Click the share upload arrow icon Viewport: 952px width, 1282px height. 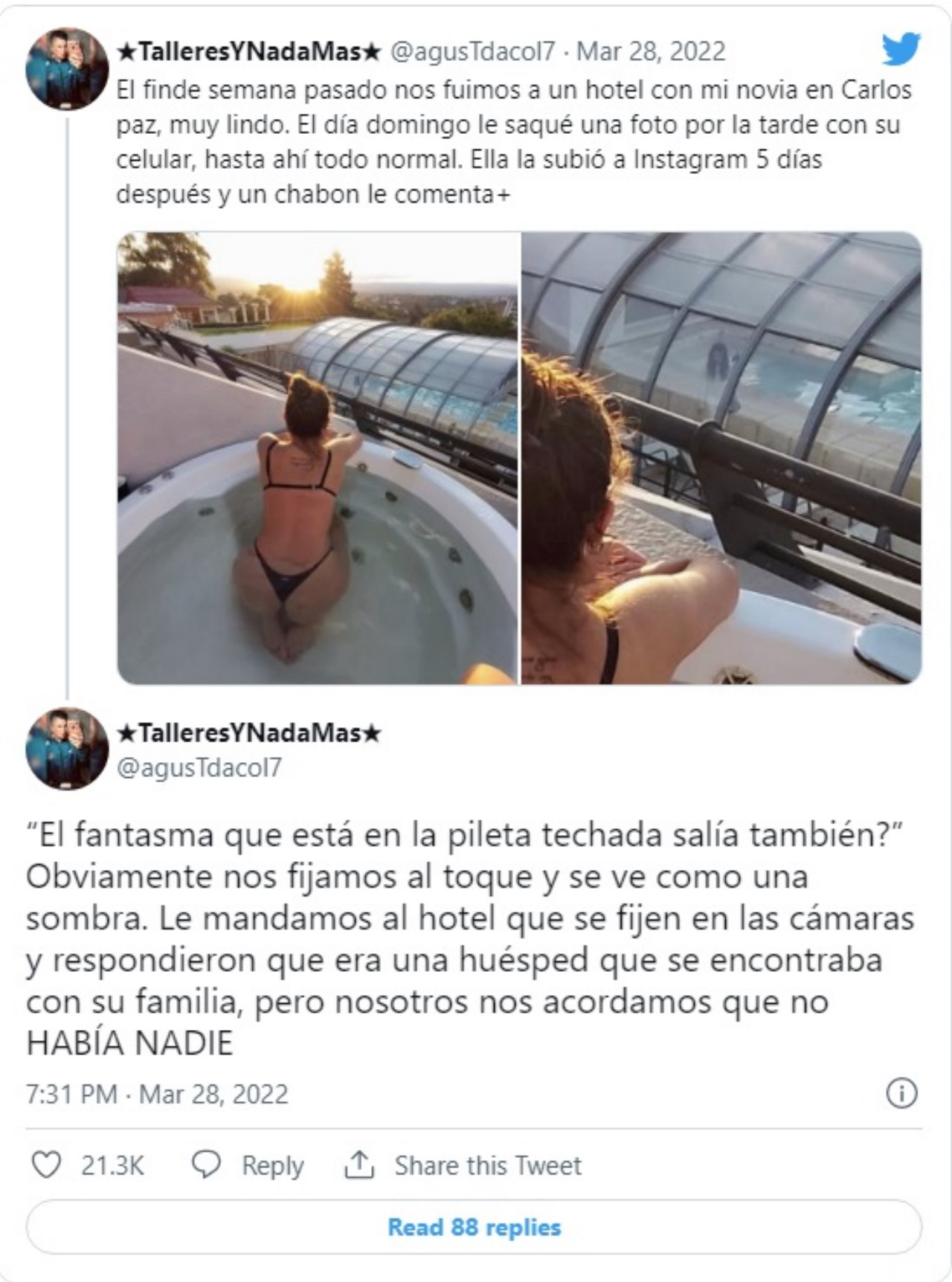click(x=358, y=1165)
